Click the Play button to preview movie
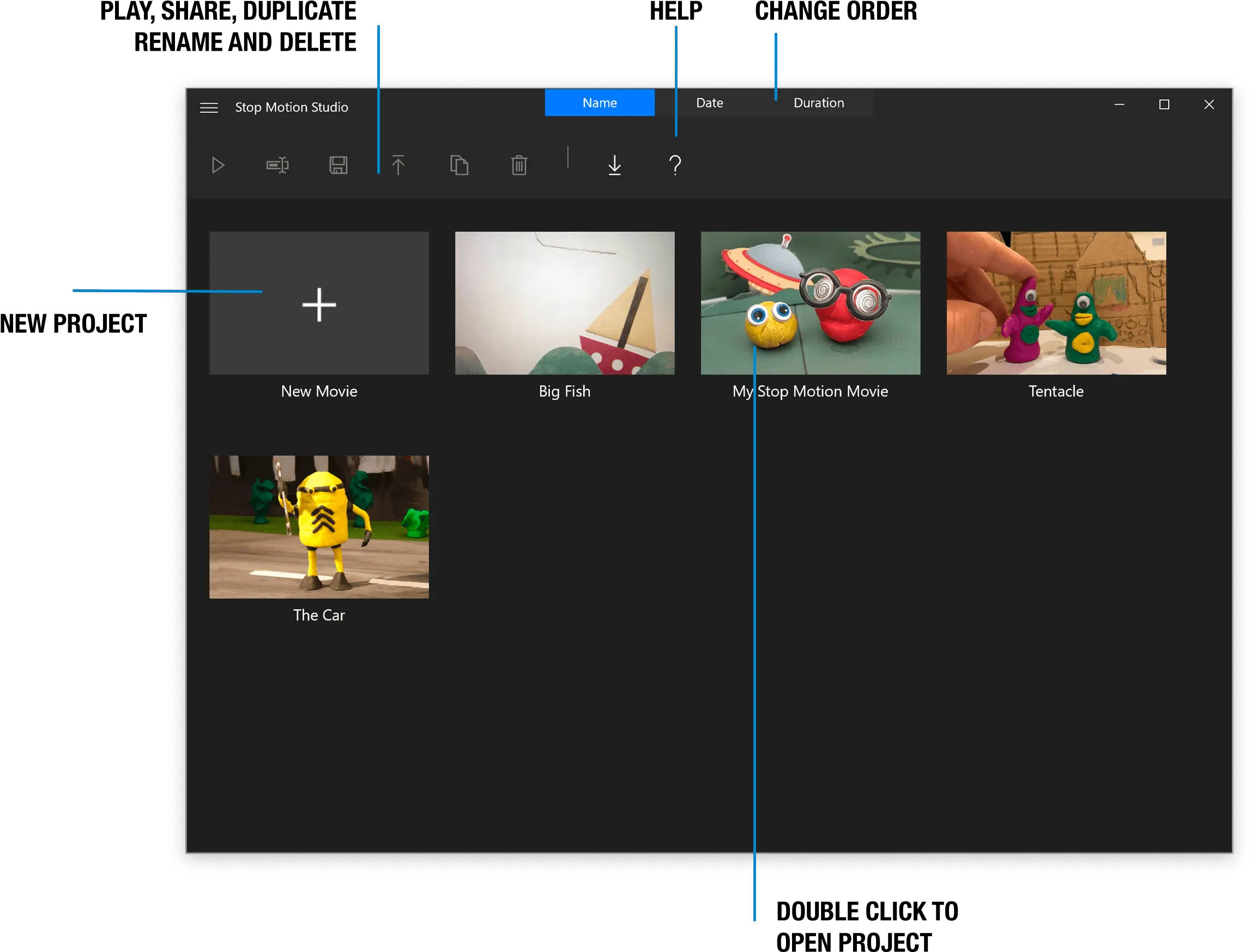 [218, 164]
